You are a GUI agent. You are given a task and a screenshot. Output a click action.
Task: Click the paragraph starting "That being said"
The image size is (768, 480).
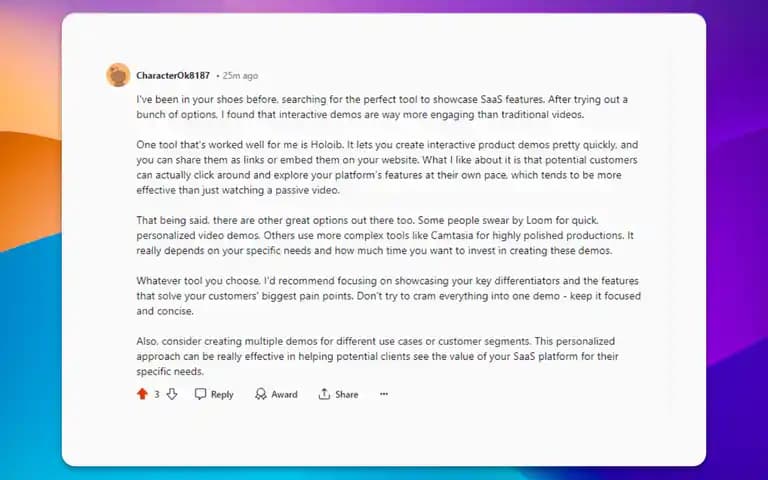[385, 236]
